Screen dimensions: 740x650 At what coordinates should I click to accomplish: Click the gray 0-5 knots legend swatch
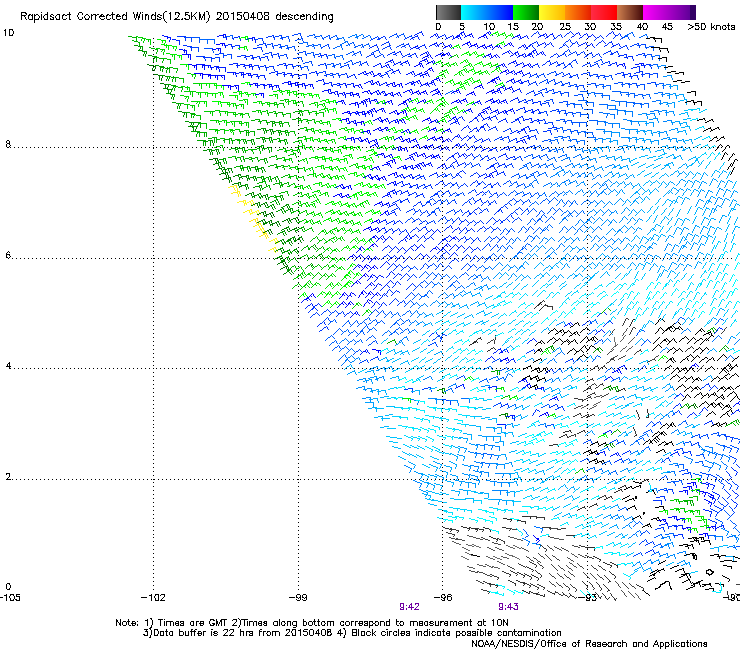pyautogui.click(x=448, y=12)
